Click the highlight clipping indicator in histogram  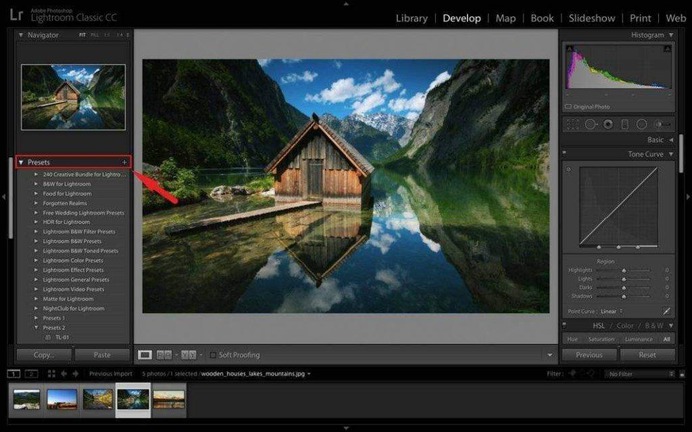tap(667, 48)
